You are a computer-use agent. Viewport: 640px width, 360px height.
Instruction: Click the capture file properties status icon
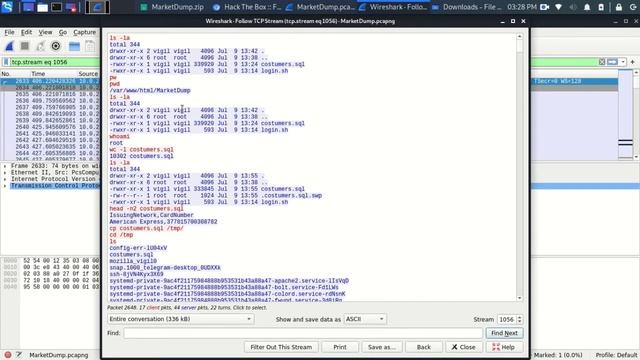click(x=19, y=355)
